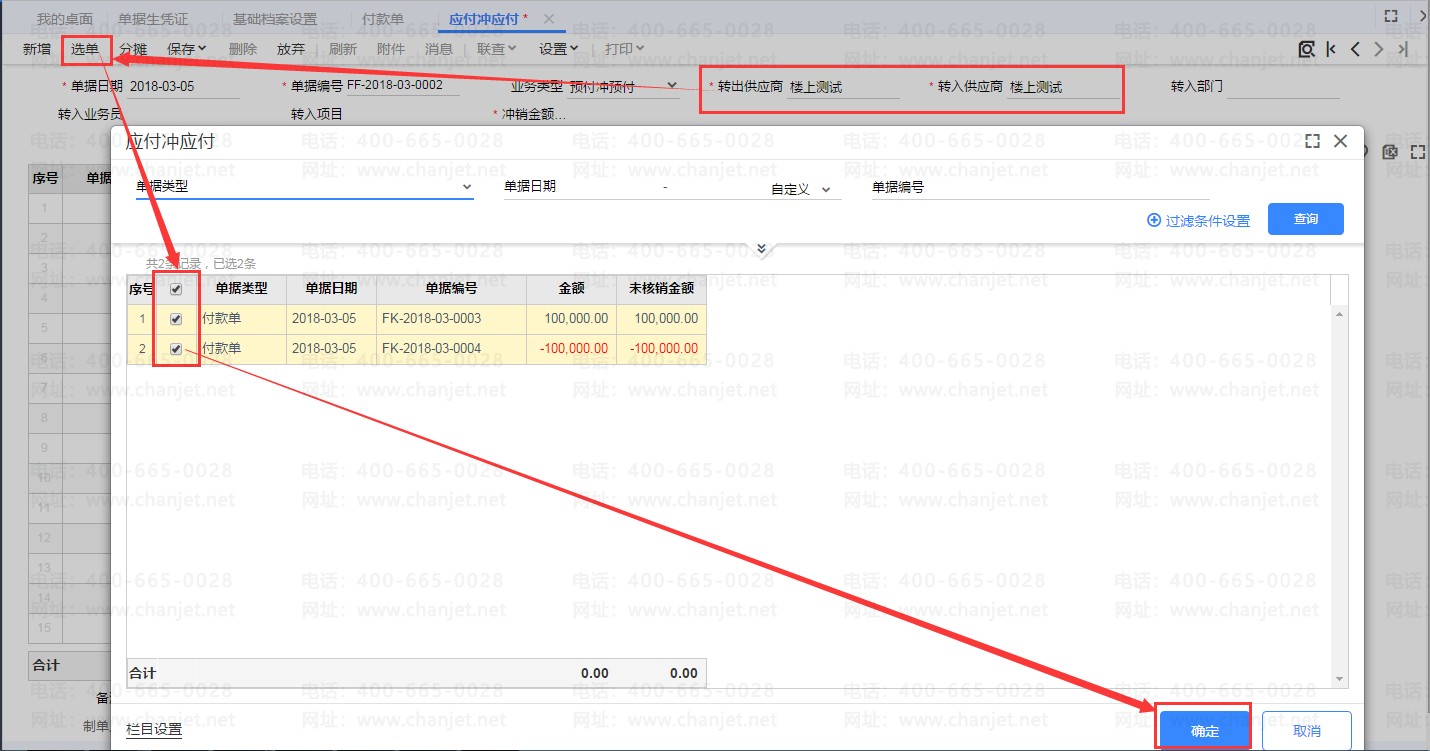The image size is (1430, 751).
Task: Click 附件 in the toolbar
Action: (391, 48)
